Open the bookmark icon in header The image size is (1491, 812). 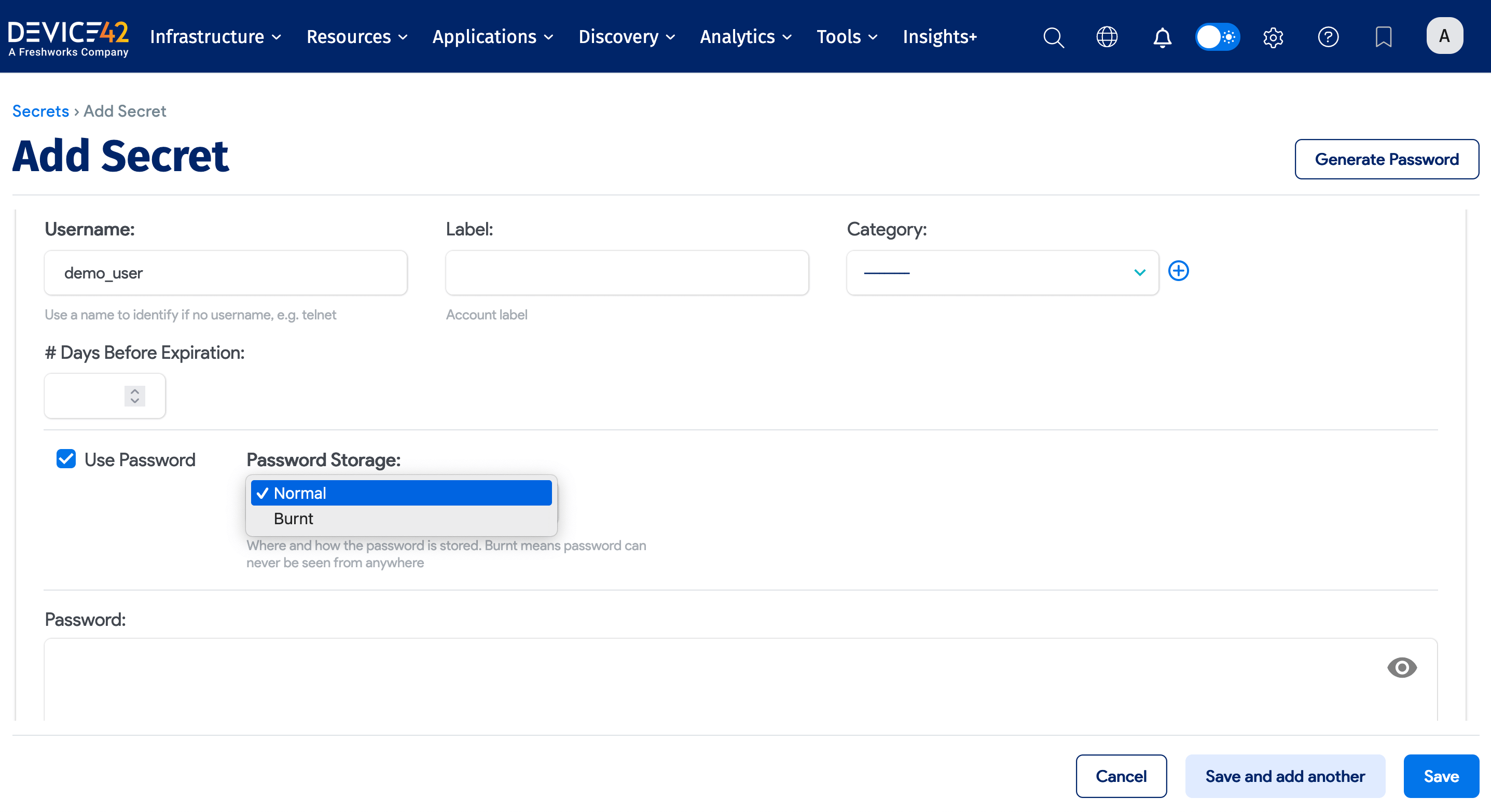pos(1383,37)
